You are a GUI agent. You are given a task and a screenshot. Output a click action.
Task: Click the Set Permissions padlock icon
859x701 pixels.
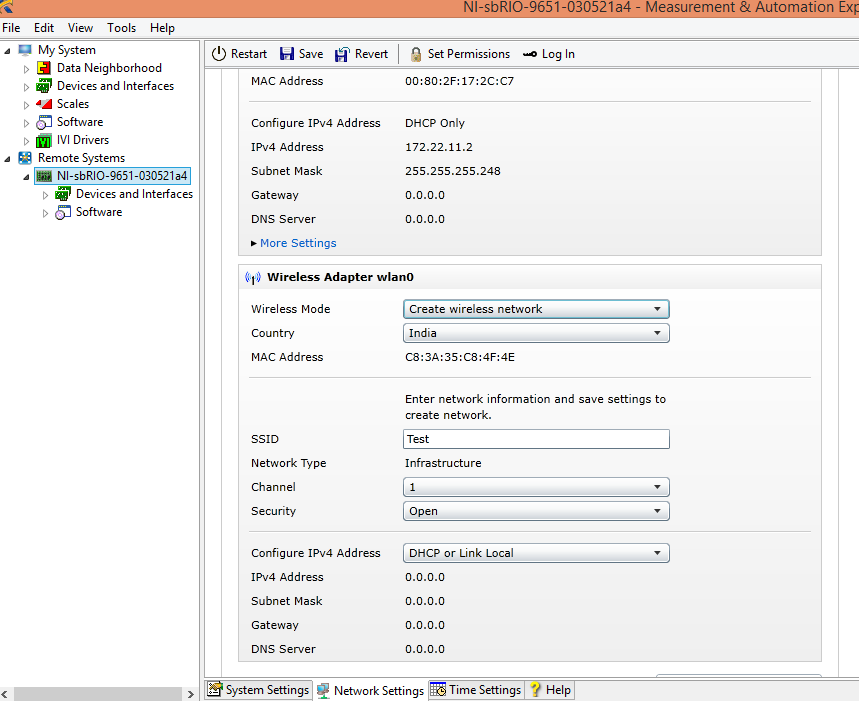(x=416, y=54)
